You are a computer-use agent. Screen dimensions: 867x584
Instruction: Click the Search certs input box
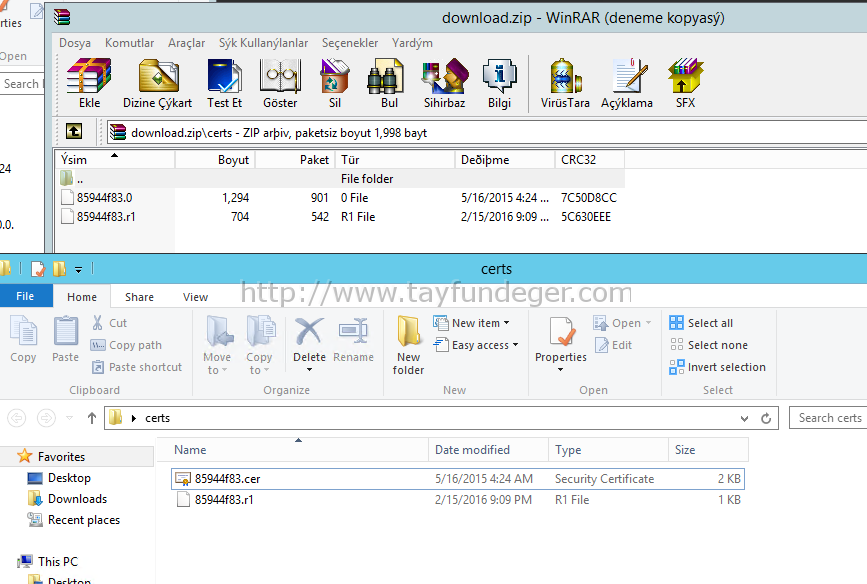(x=828, y=418)
